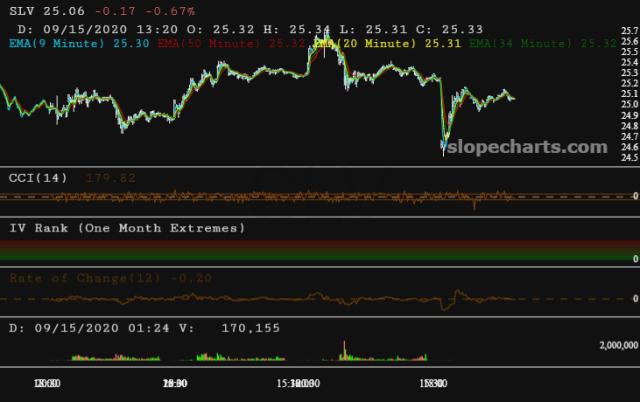
Task: Click the tallest volume spike bar
Action: [x=344, y=351]
